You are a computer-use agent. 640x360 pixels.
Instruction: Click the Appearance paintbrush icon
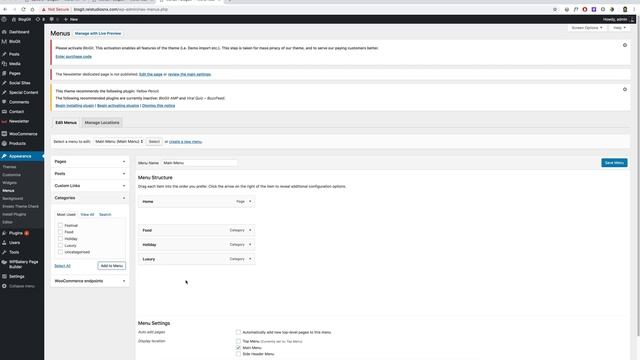coord(4,156)
